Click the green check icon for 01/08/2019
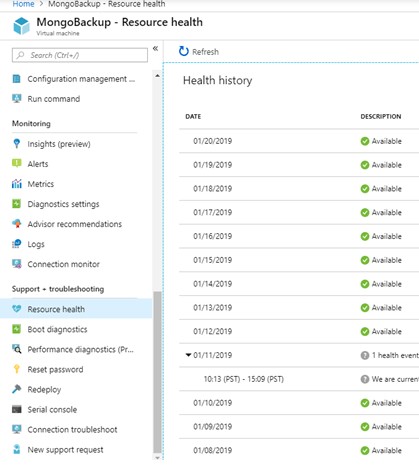 click(365, 451)
